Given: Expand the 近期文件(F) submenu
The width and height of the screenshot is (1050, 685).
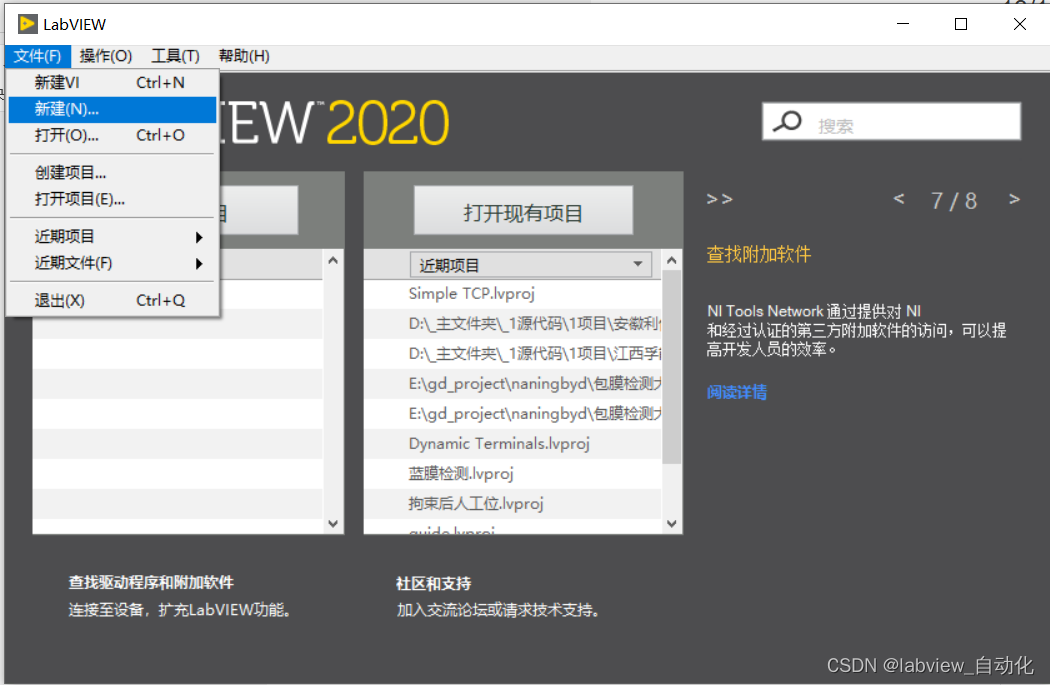Looking at the screenshot, I should pos(112,263).
